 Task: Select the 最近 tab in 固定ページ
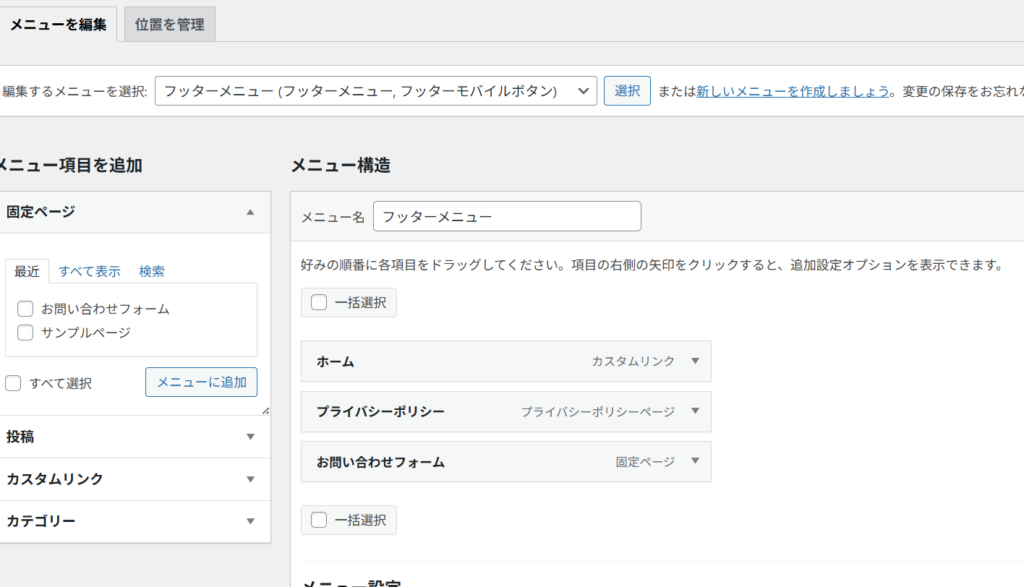coord(27,271)
